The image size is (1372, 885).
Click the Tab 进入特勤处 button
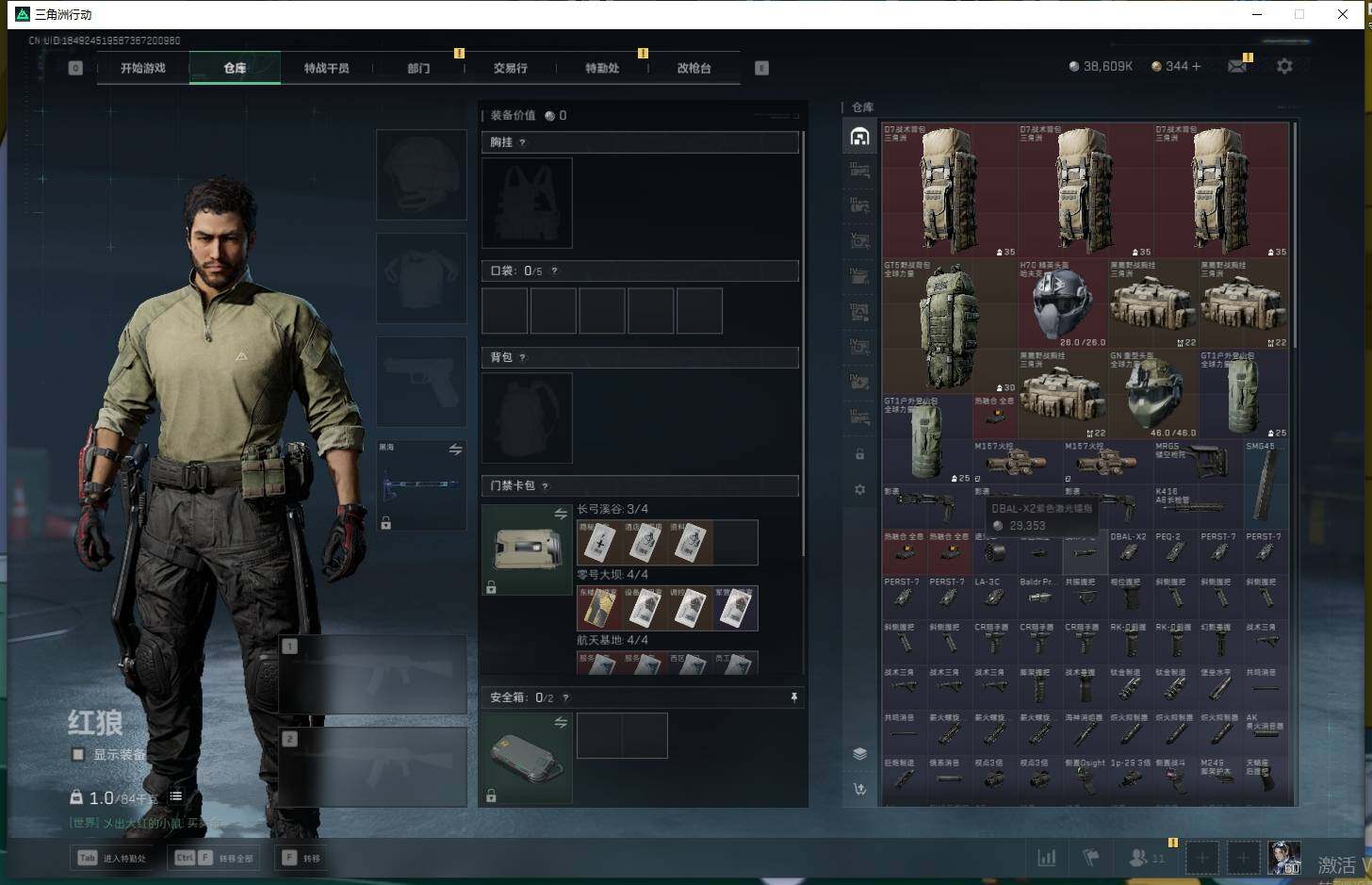(112, 858)
